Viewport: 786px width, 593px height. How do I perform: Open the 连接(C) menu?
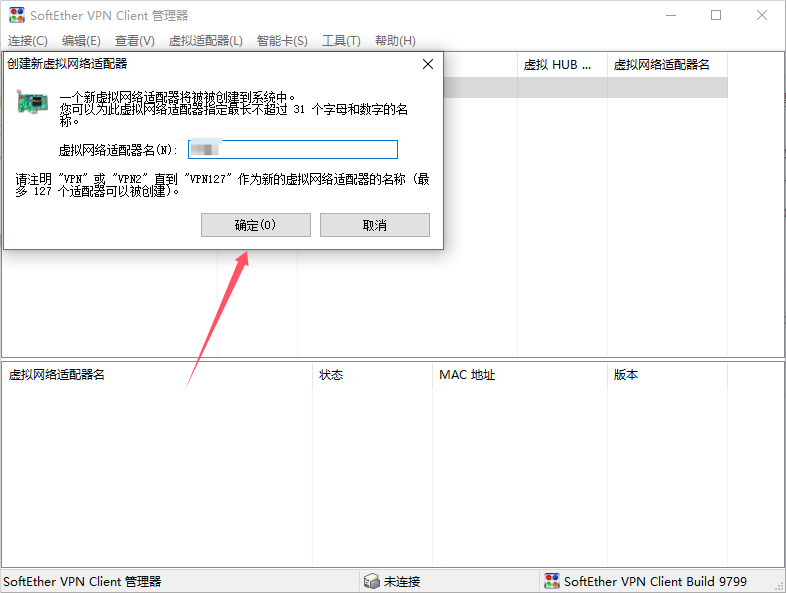(x=28, y=41)
